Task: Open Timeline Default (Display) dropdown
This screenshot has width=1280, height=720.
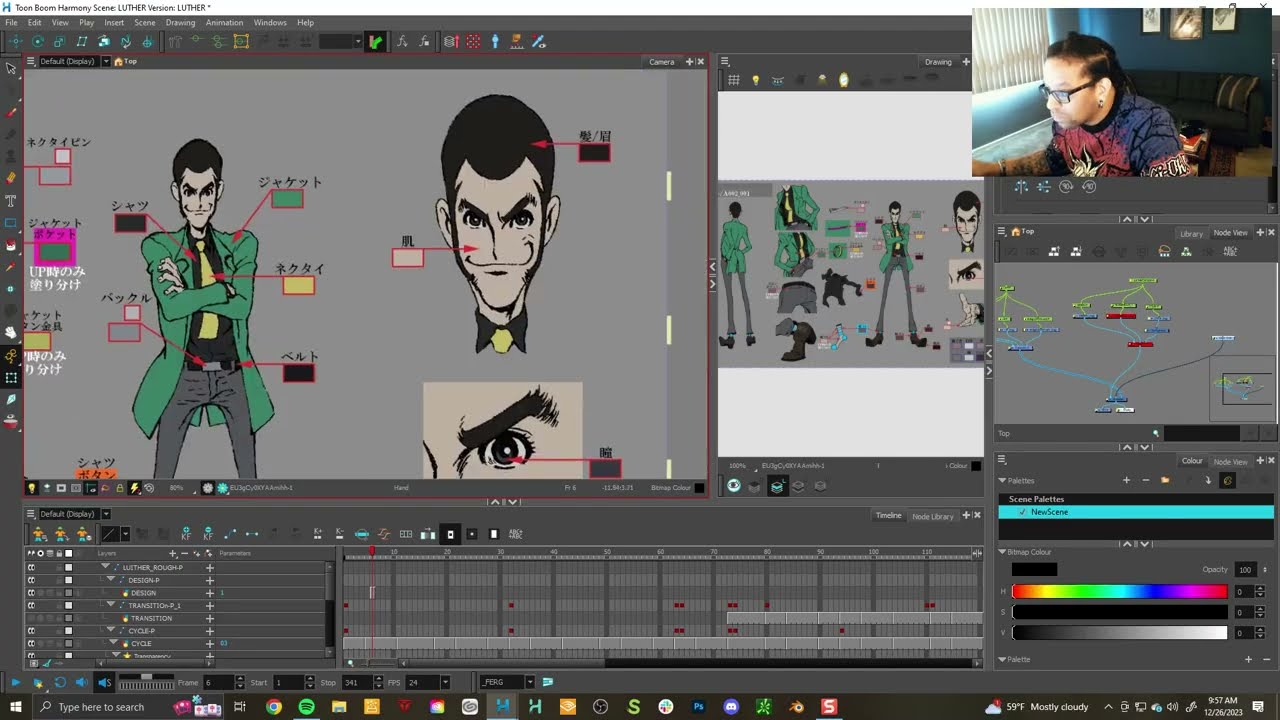Action: tap(106, 514)
